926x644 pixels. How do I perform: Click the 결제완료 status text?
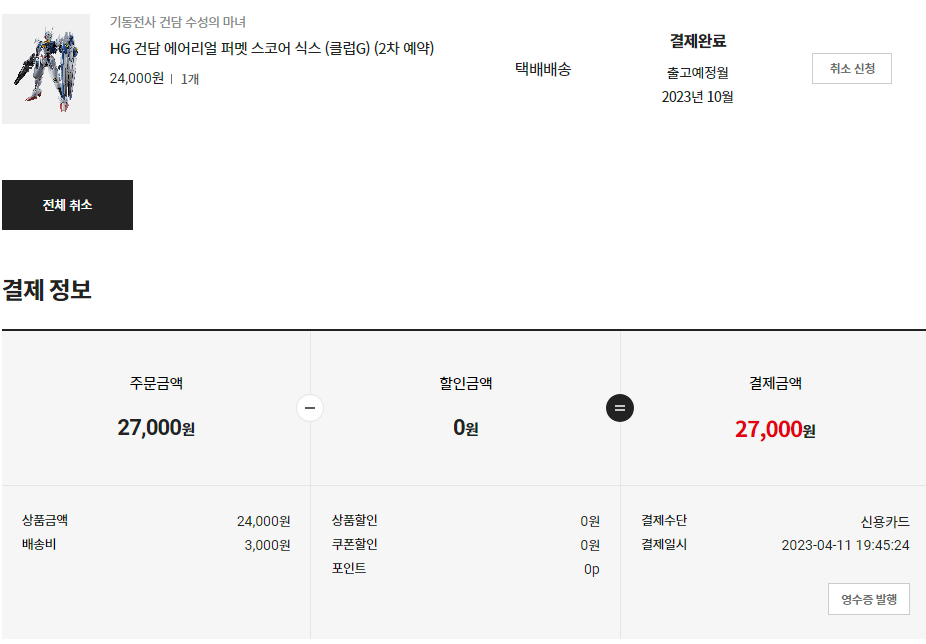click(x=697, y=41)
